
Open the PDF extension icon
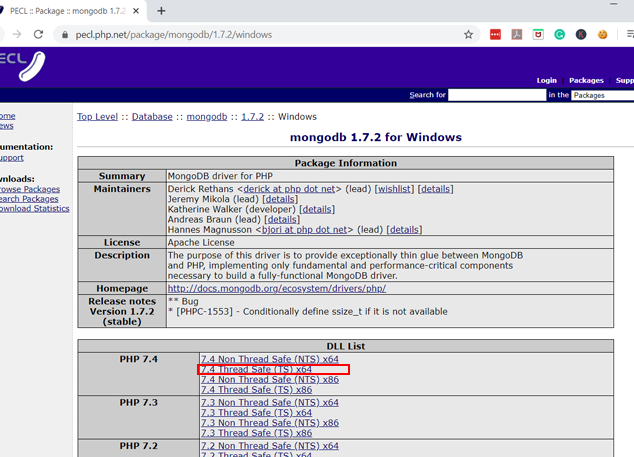point(517,35)
